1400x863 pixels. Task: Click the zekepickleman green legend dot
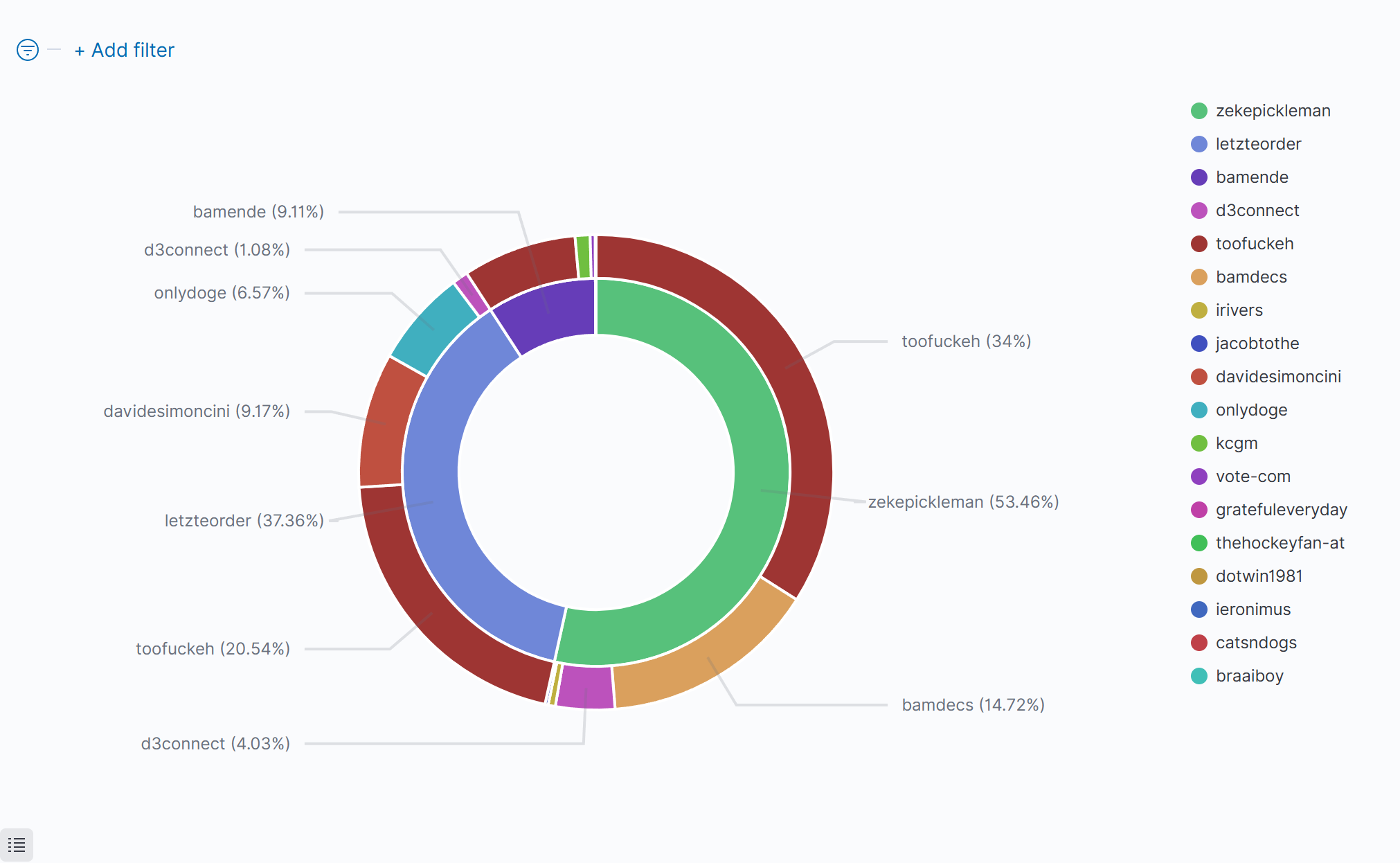coord(1199,111)
